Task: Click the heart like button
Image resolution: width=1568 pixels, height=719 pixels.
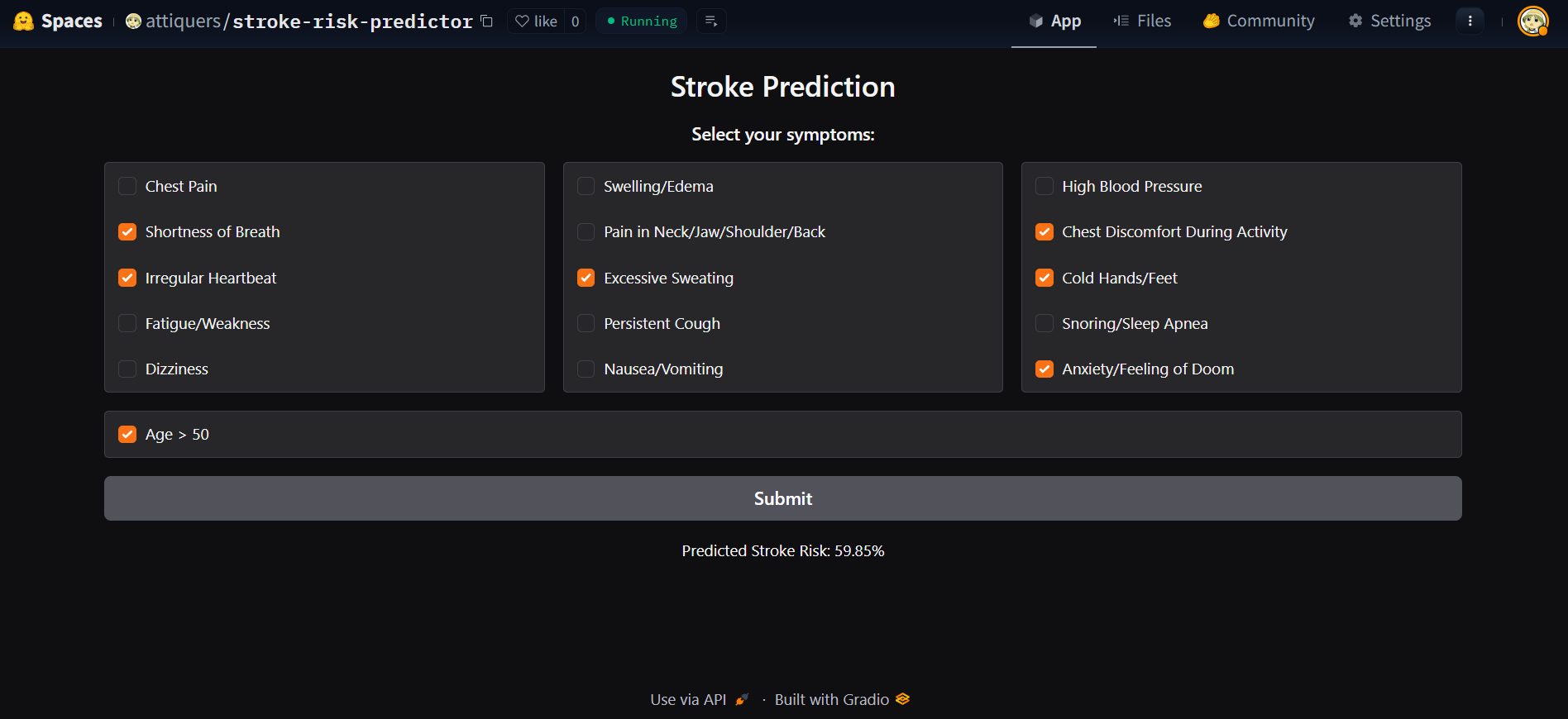Action: tap(535, 21)
